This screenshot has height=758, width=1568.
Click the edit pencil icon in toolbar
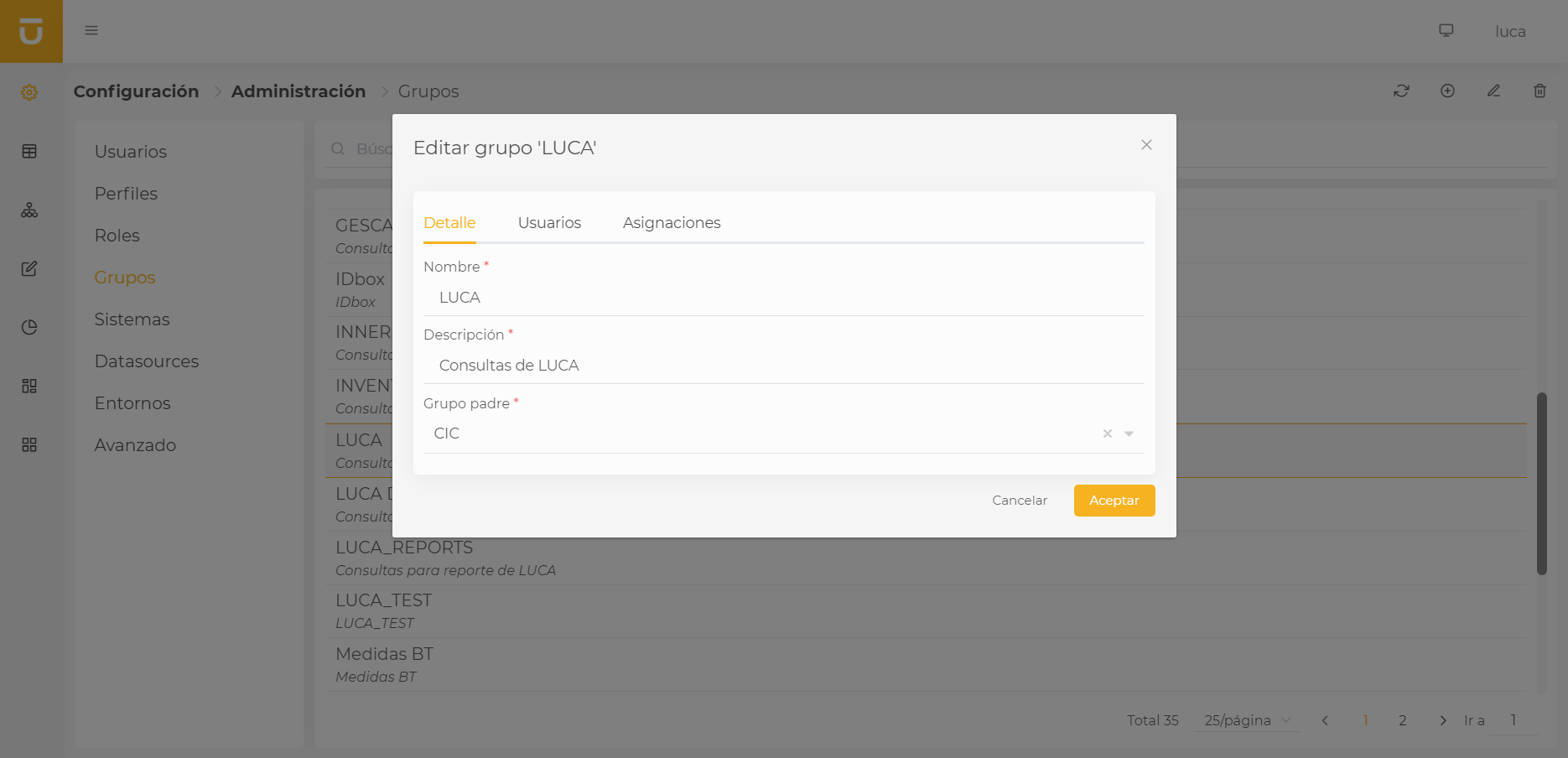point(1493,91)
